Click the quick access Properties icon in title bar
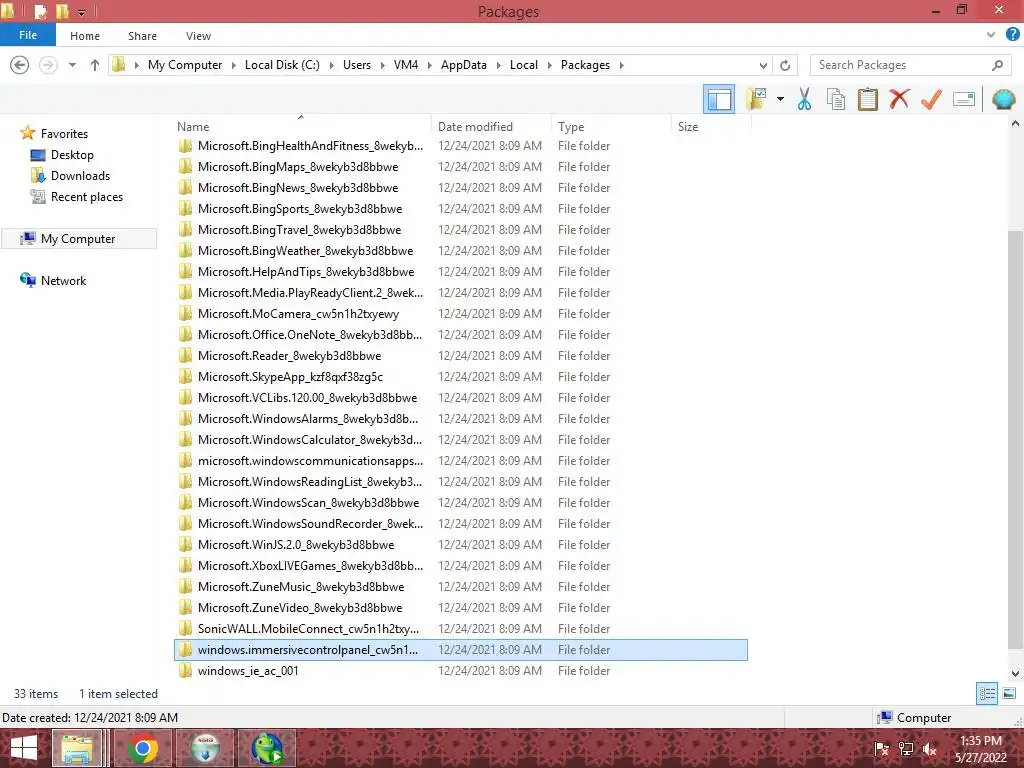 (40, 11)
